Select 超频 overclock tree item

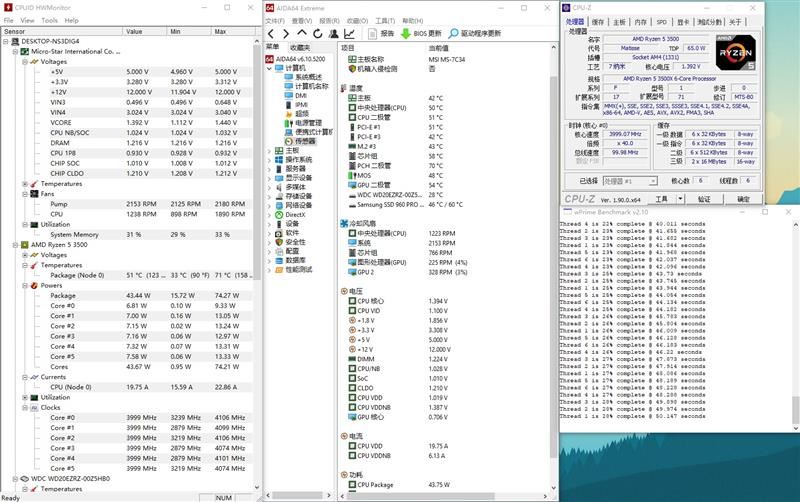302,114
